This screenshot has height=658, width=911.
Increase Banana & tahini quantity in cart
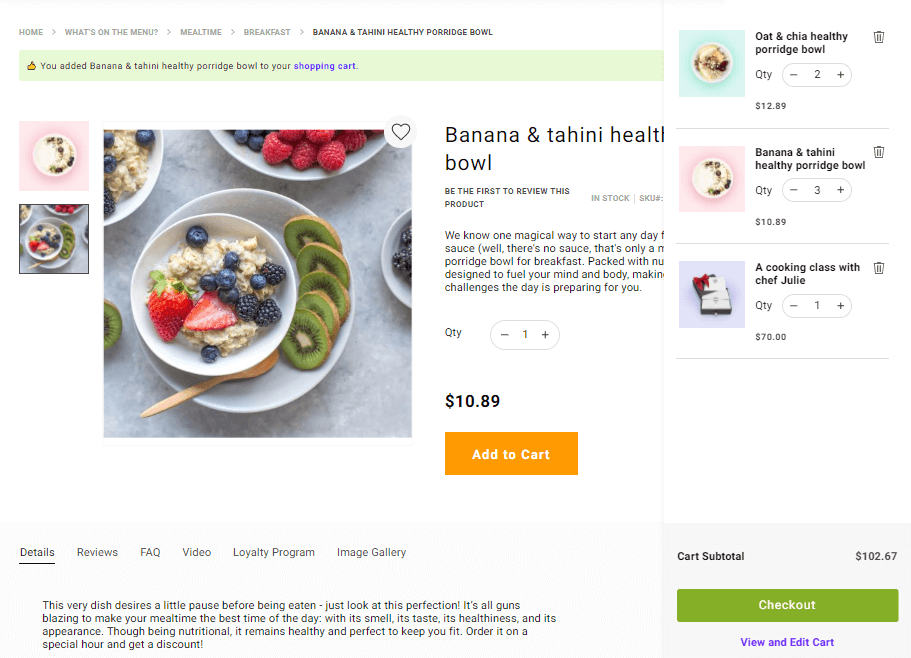[x=840, y=190]
